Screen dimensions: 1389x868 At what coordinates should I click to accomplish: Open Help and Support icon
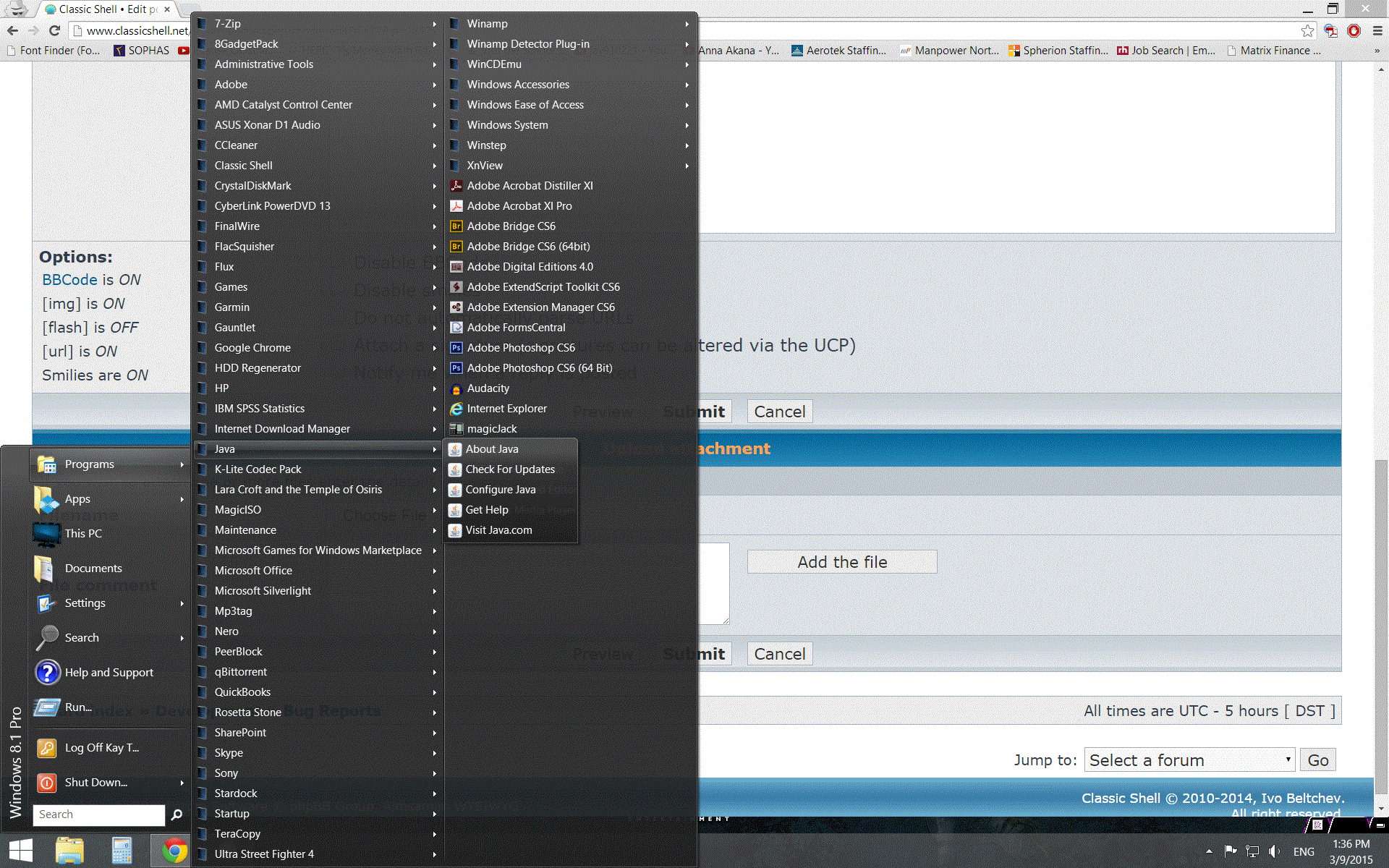48,673
